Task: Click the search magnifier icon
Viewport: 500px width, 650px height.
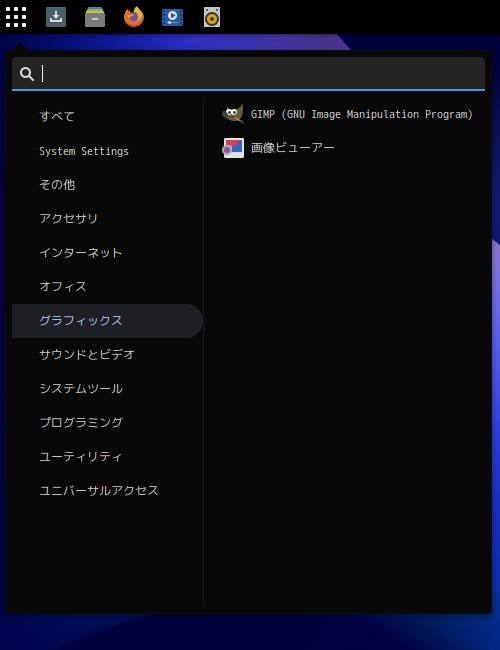Action: pos(27,74)
